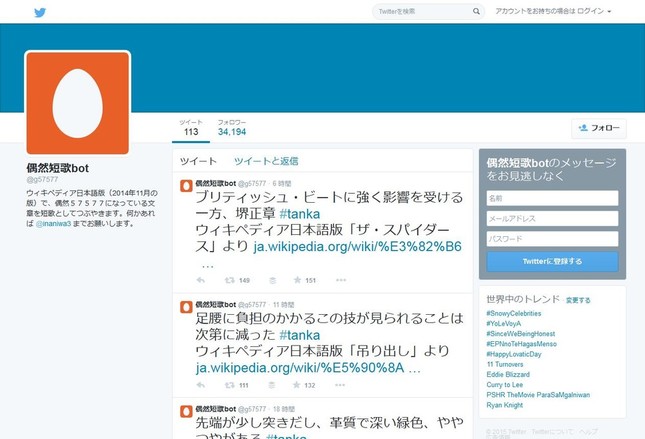
Task: Click the stack icon on 6時間 tweet
Action: point(272,280)
